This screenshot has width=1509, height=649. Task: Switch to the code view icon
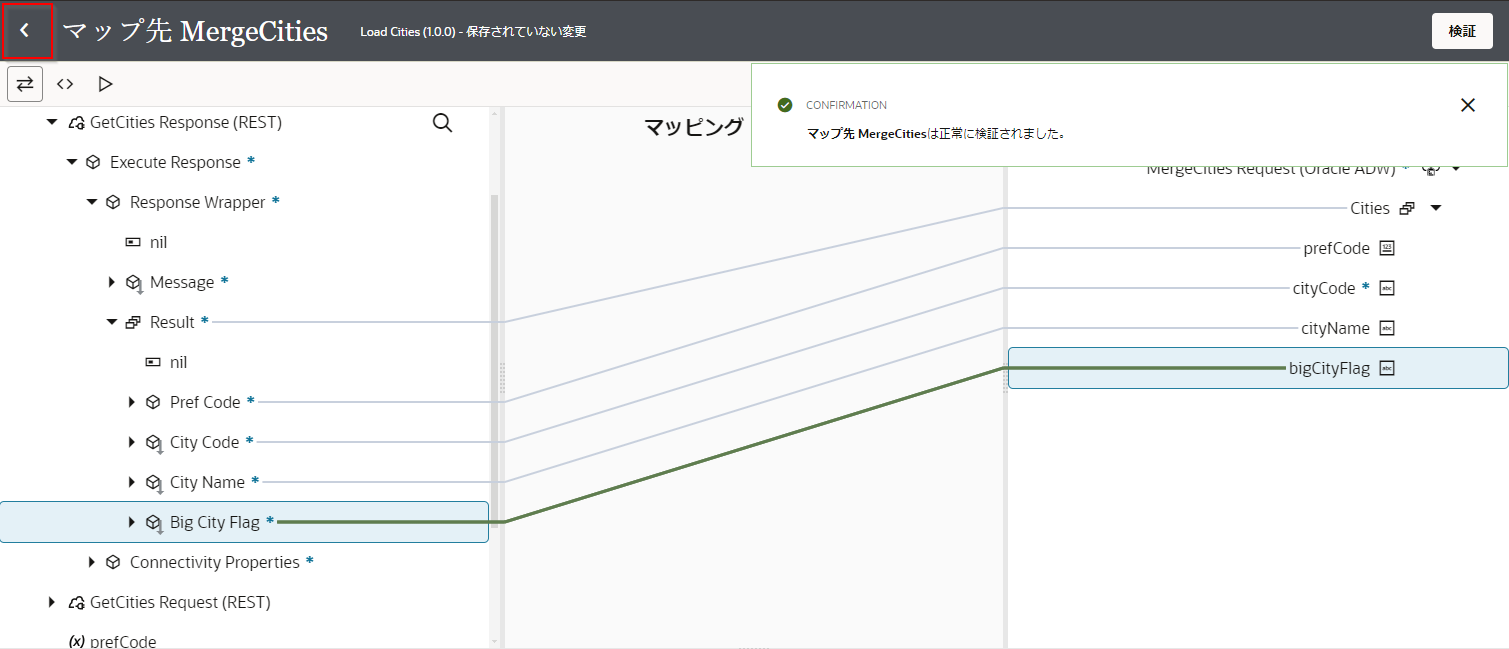[x=65, y=84]
